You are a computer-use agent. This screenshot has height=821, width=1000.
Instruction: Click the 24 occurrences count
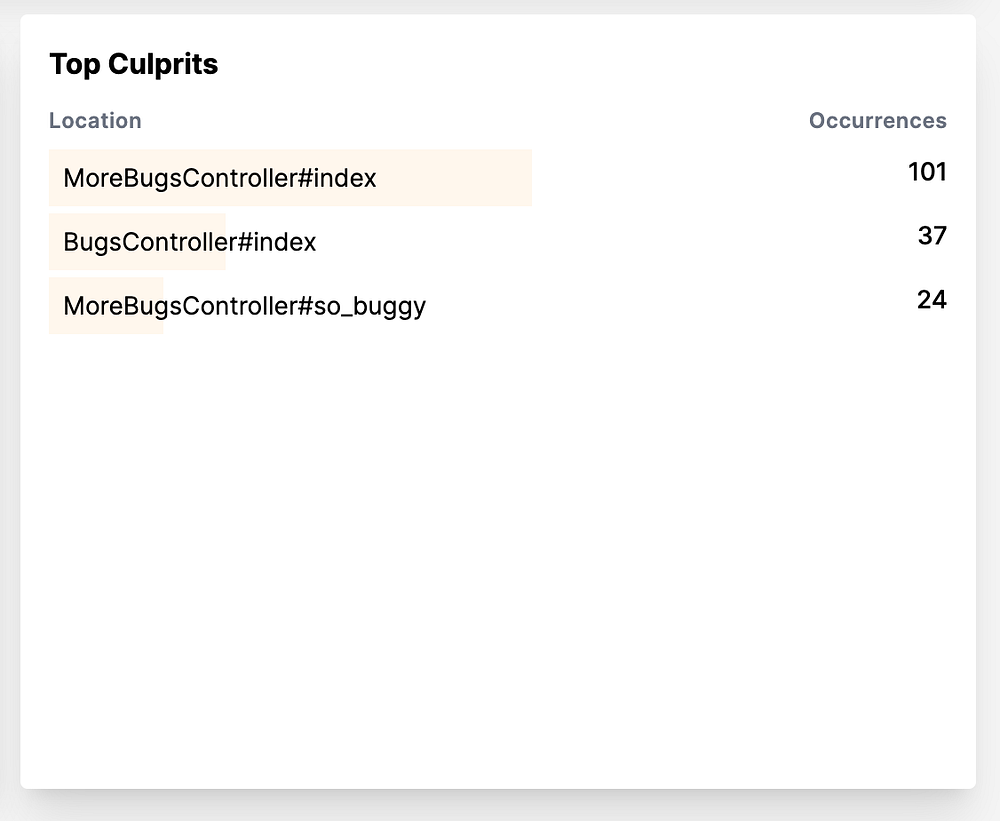[x=931, y=300]
